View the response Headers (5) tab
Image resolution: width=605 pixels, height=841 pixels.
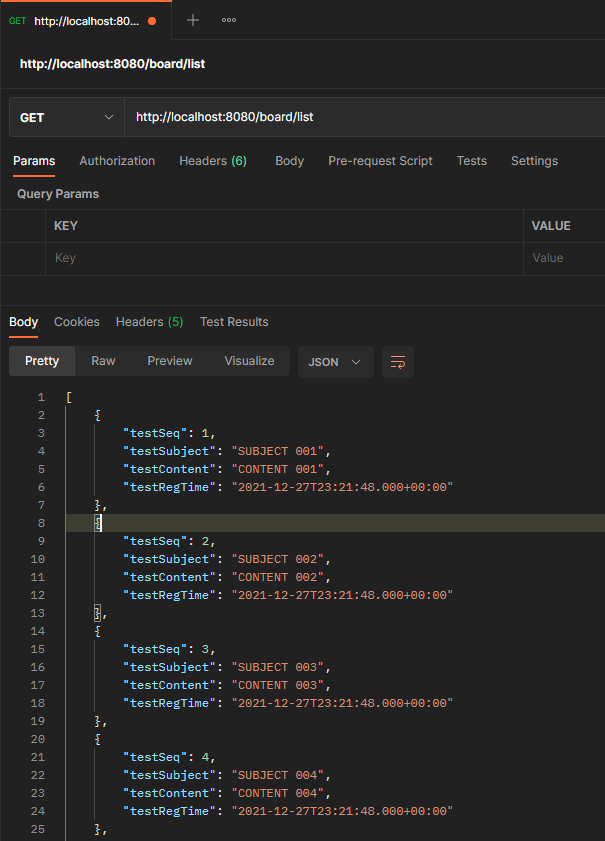(149, 322)
